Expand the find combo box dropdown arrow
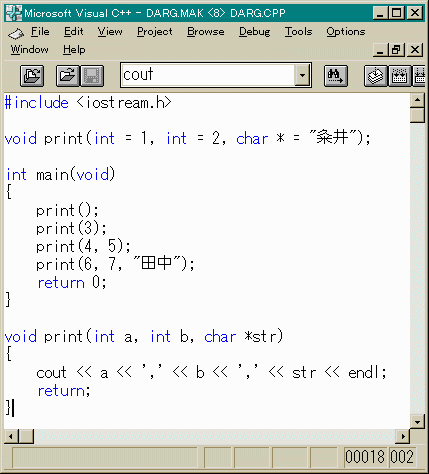This screenshot has height=474, width=429. [x=302, y=75]
